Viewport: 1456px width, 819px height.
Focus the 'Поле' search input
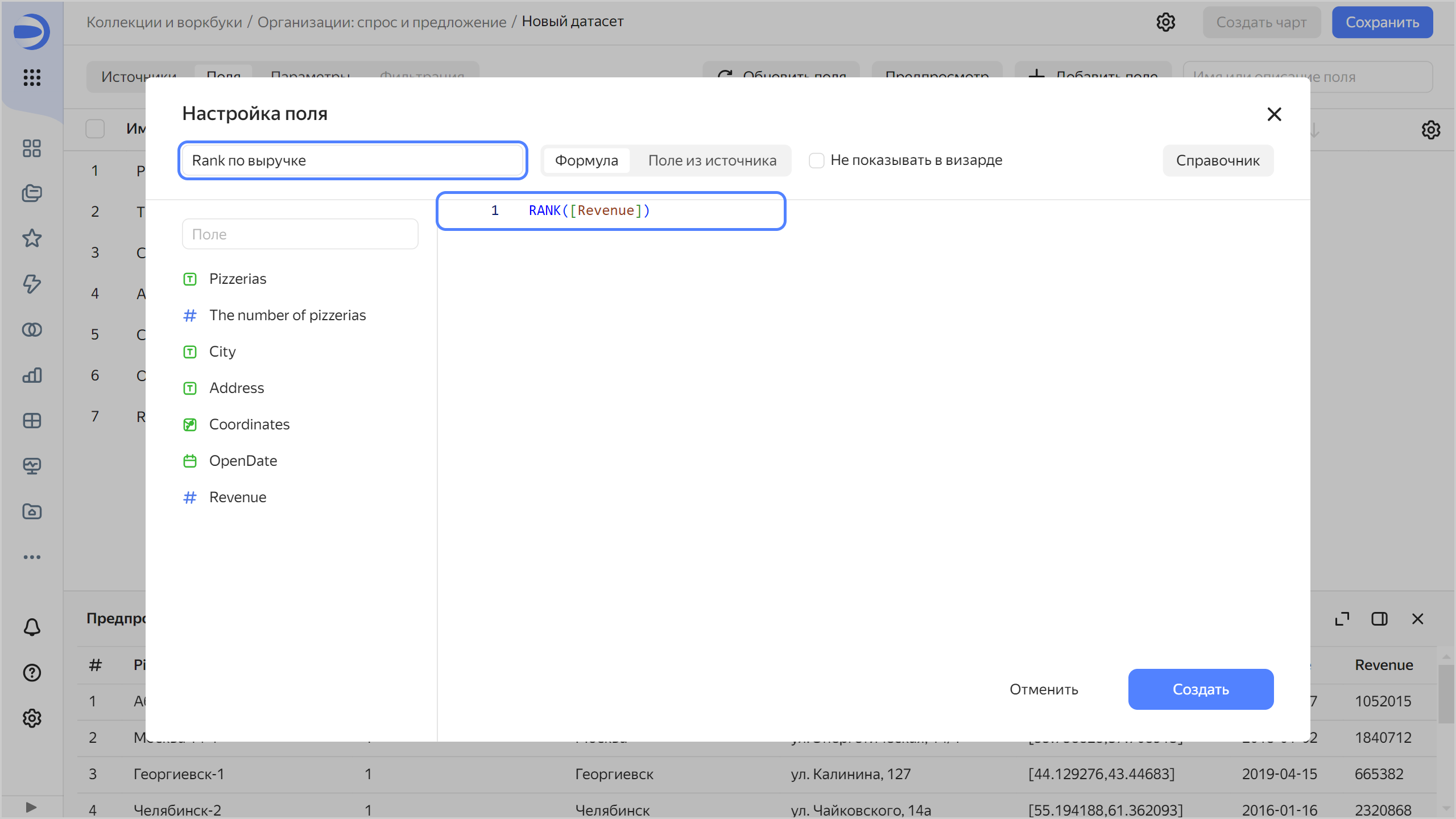tap(300, 234)
